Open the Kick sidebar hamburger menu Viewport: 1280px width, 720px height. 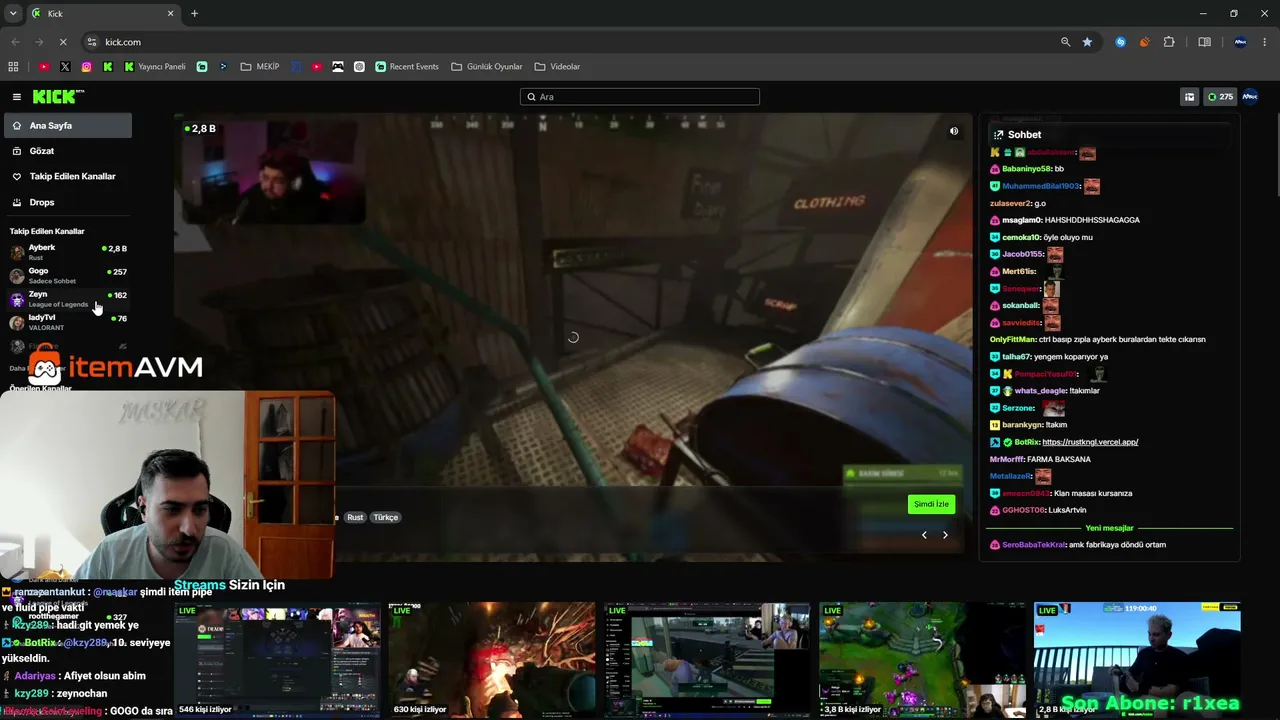17,97
